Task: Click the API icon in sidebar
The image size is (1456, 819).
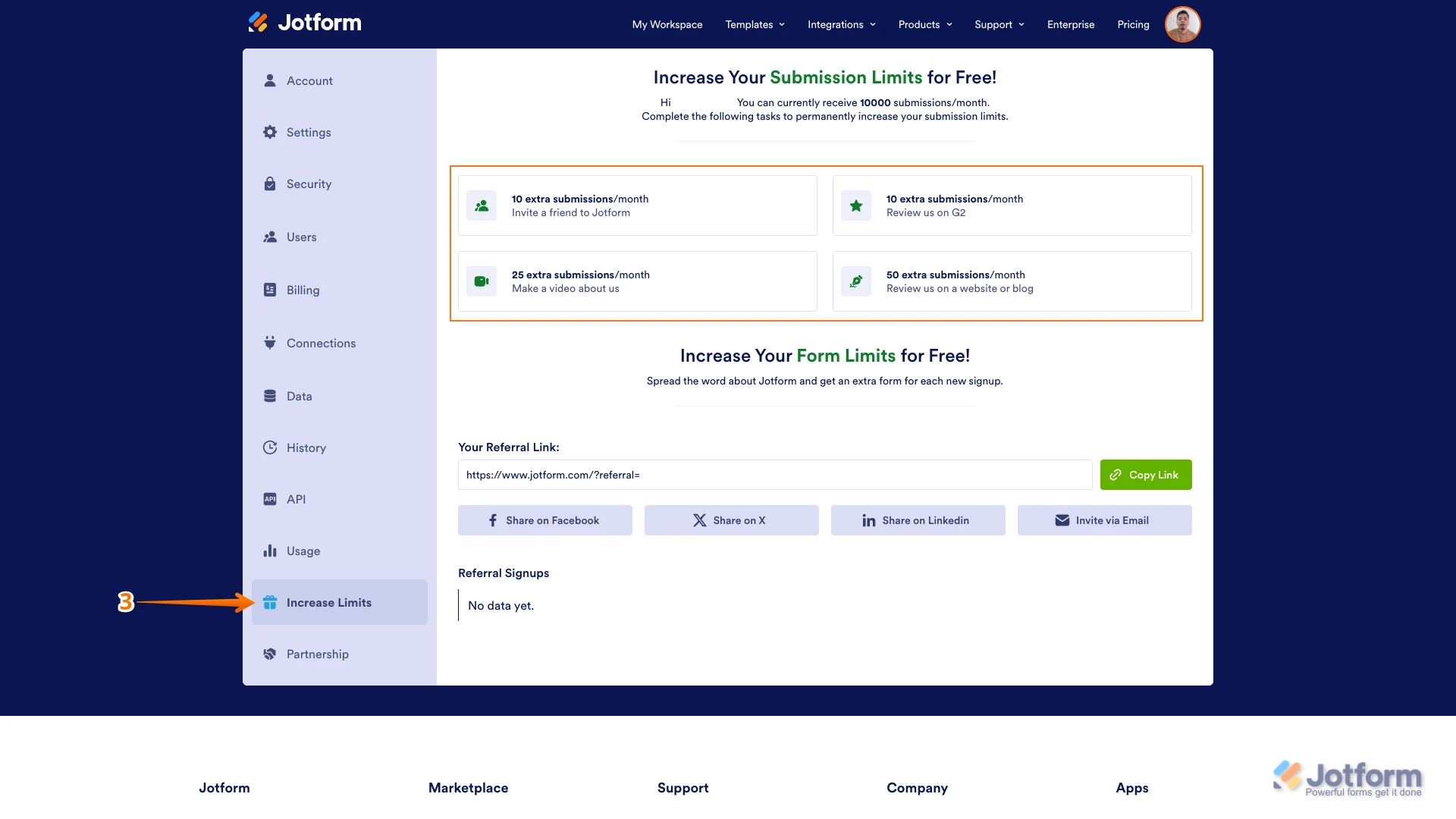Action: (x=270, y=499)
